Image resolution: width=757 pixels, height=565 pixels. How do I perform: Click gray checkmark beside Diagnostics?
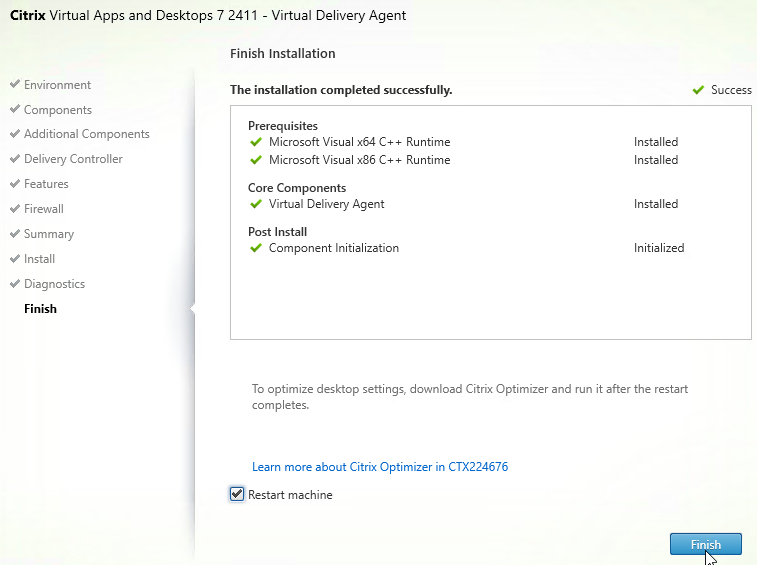[x=15, y=283]
